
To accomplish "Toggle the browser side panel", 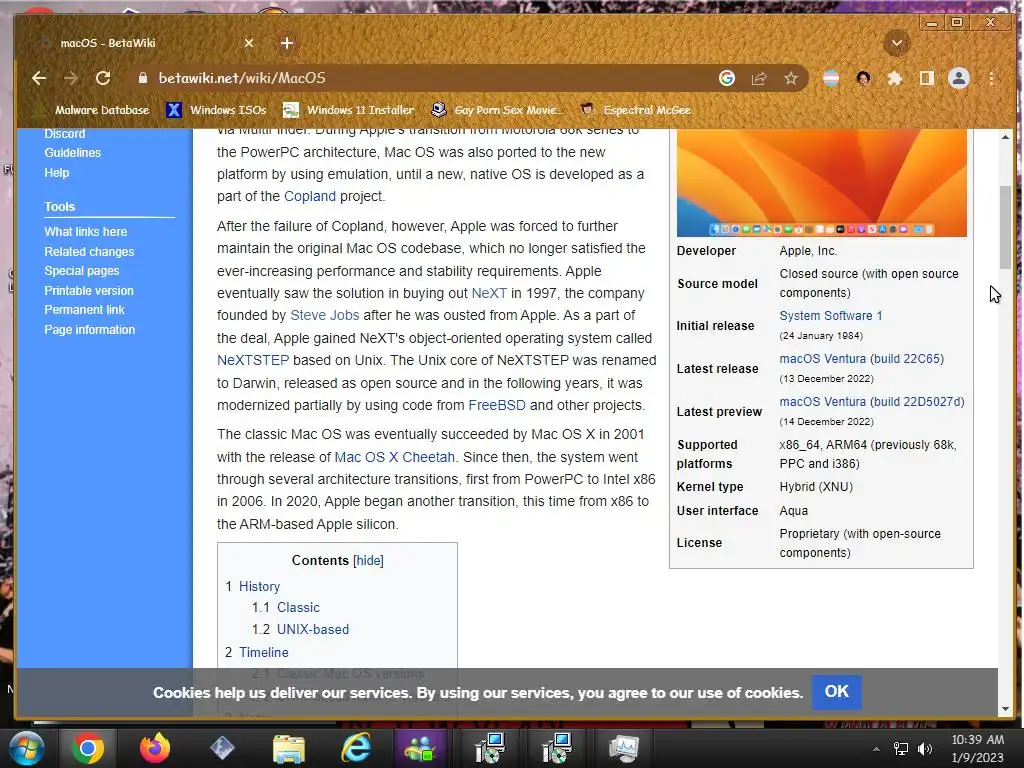I will [x=927, y=78].
